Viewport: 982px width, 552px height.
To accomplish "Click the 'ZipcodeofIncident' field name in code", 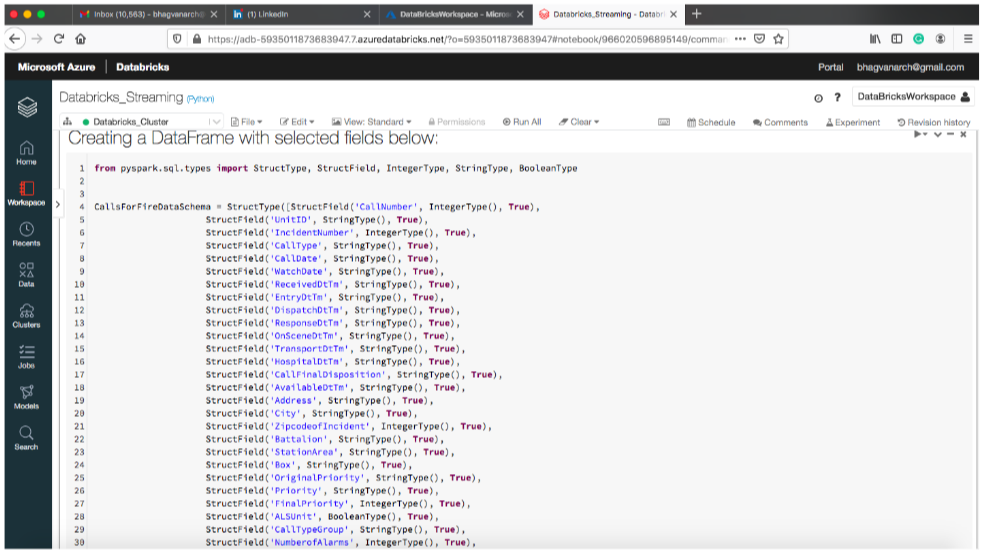I will pos(320,427).
